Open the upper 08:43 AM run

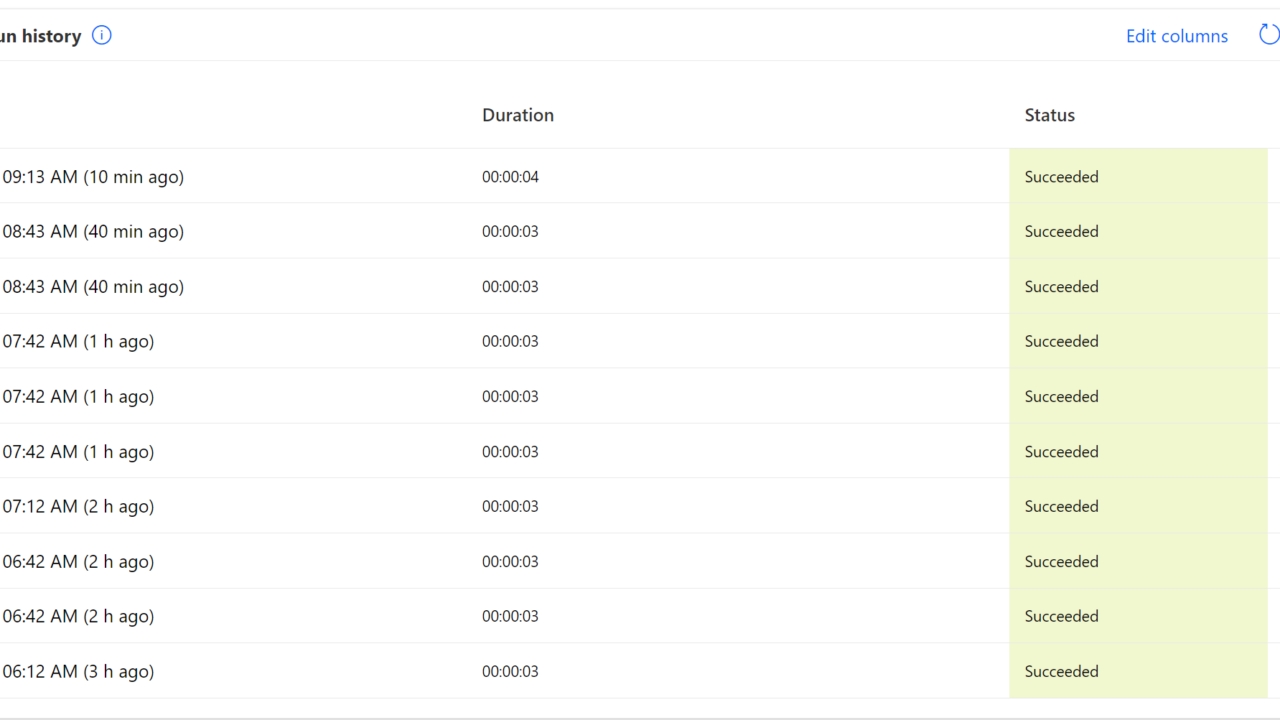pyautogui.click(x=93, y=232)
